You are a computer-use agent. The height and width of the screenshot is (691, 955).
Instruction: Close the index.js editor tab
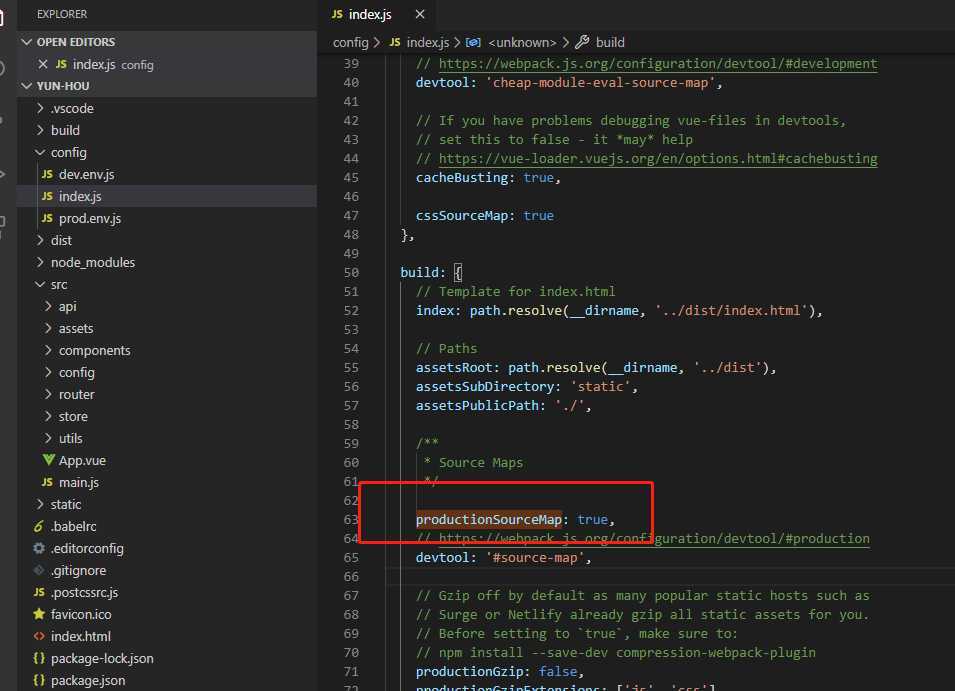420,14
